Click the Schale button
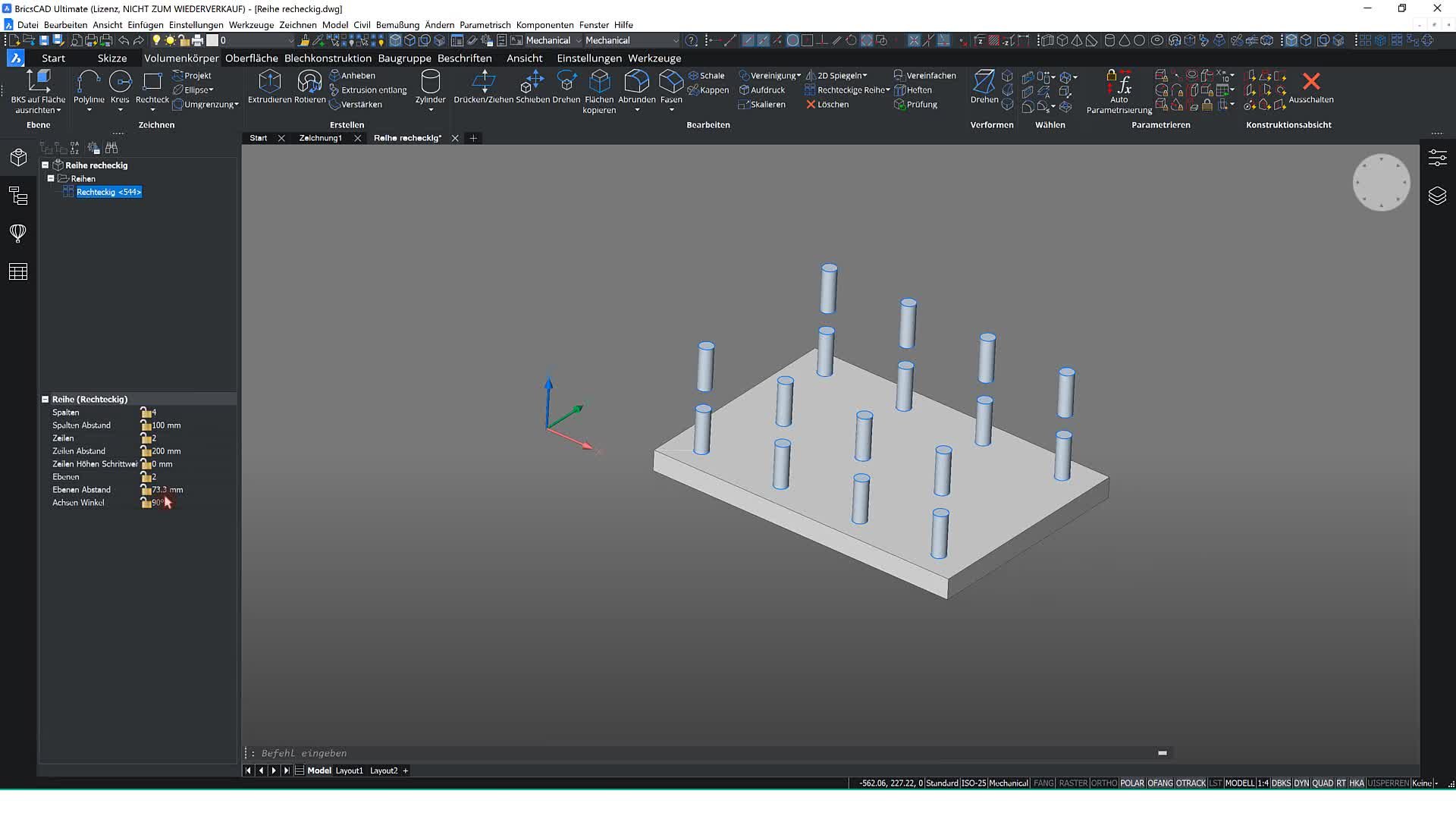Screen dimensions: 1456x819 706,76
